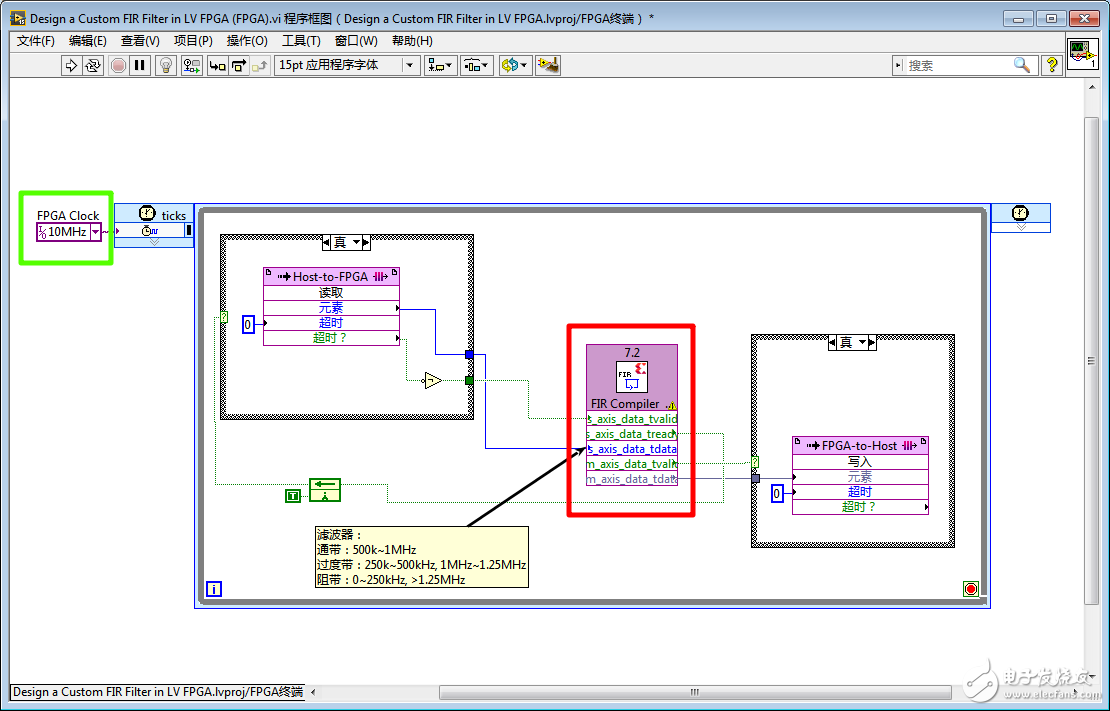Click the 搜索 search input field
The image size is (1110, 711).
point(960,65)
